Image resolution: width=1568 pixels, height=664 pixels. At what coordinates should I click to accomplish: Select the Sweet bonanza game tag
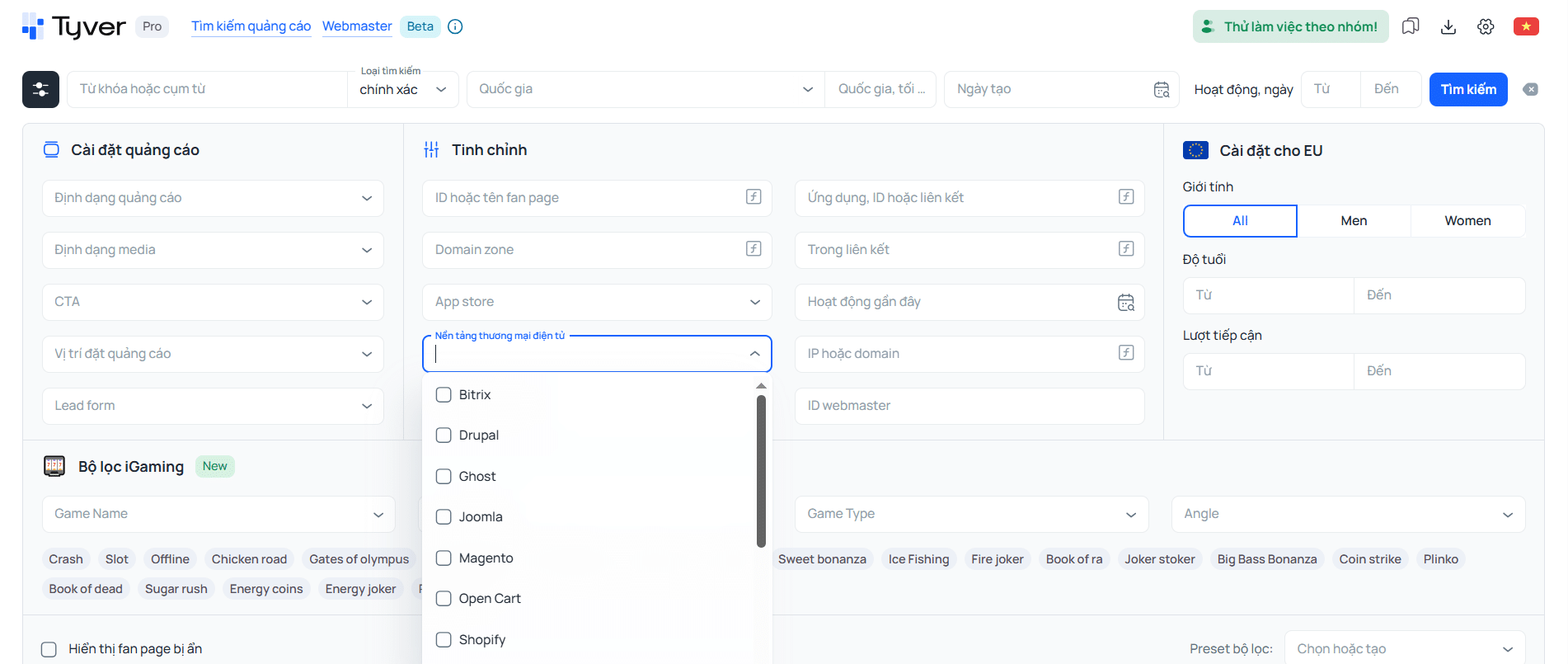(822, 559)
